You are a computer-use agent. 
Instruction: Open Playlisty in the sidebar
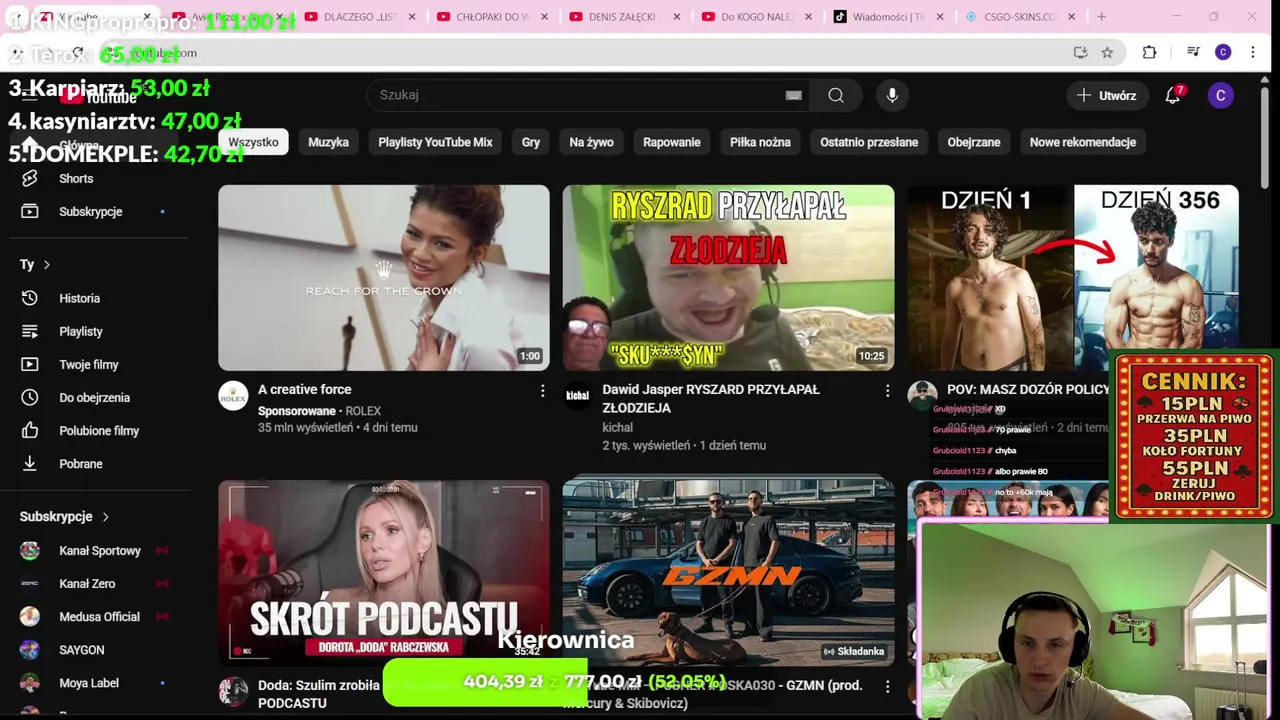click(80, 331)
